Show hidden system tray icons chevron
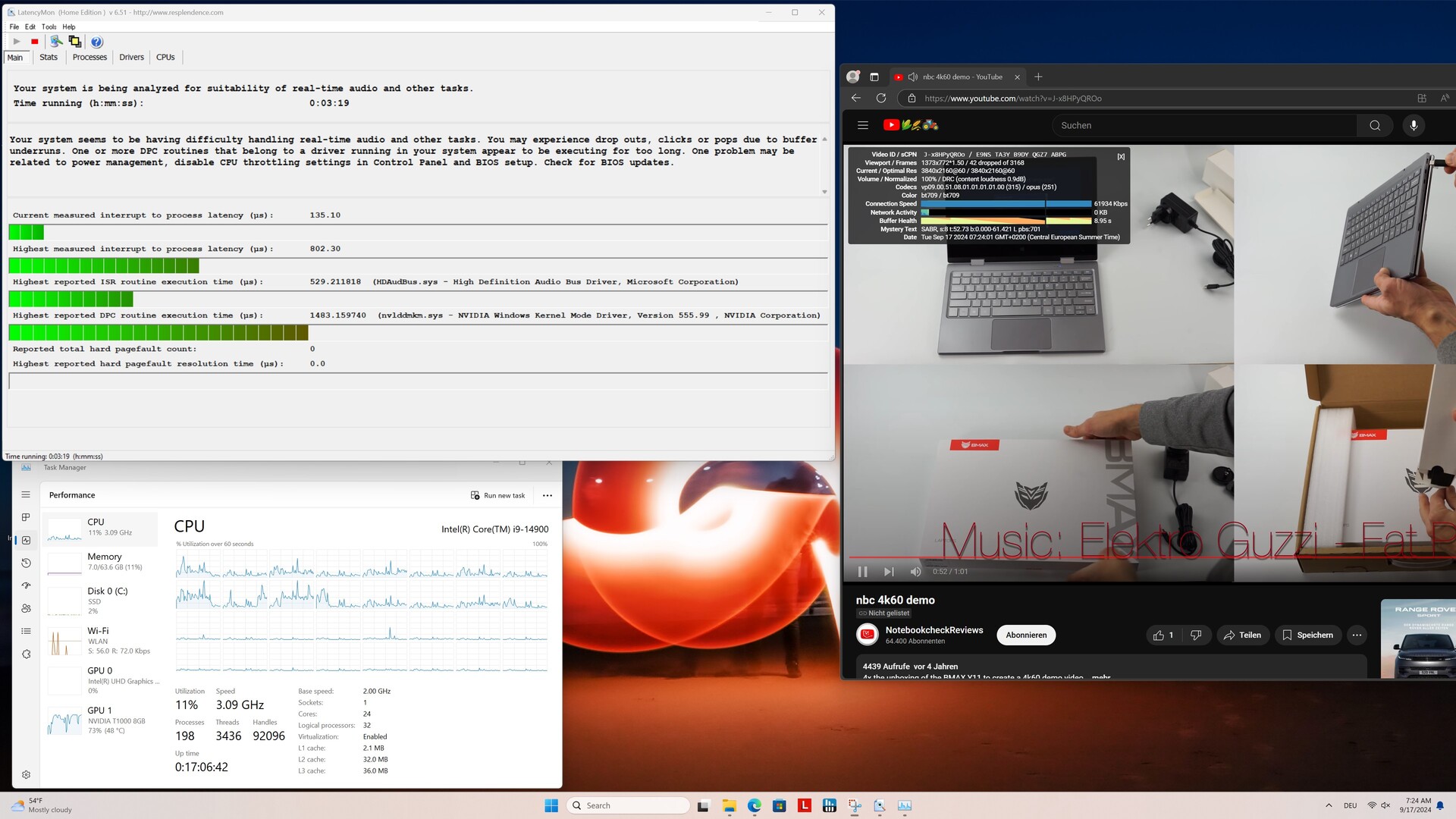This screenshot has height=819, width=1456. tap(1329, 805)
